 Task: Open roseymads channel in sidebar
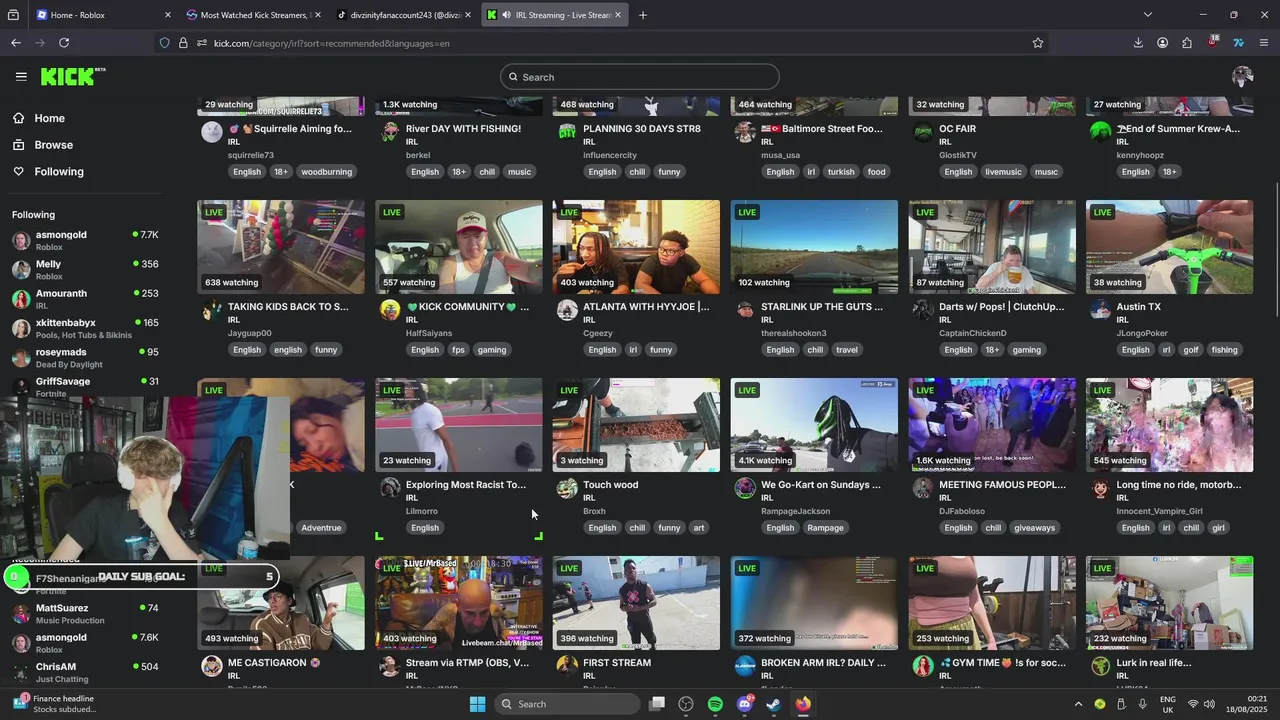click(x=86, y=357)
